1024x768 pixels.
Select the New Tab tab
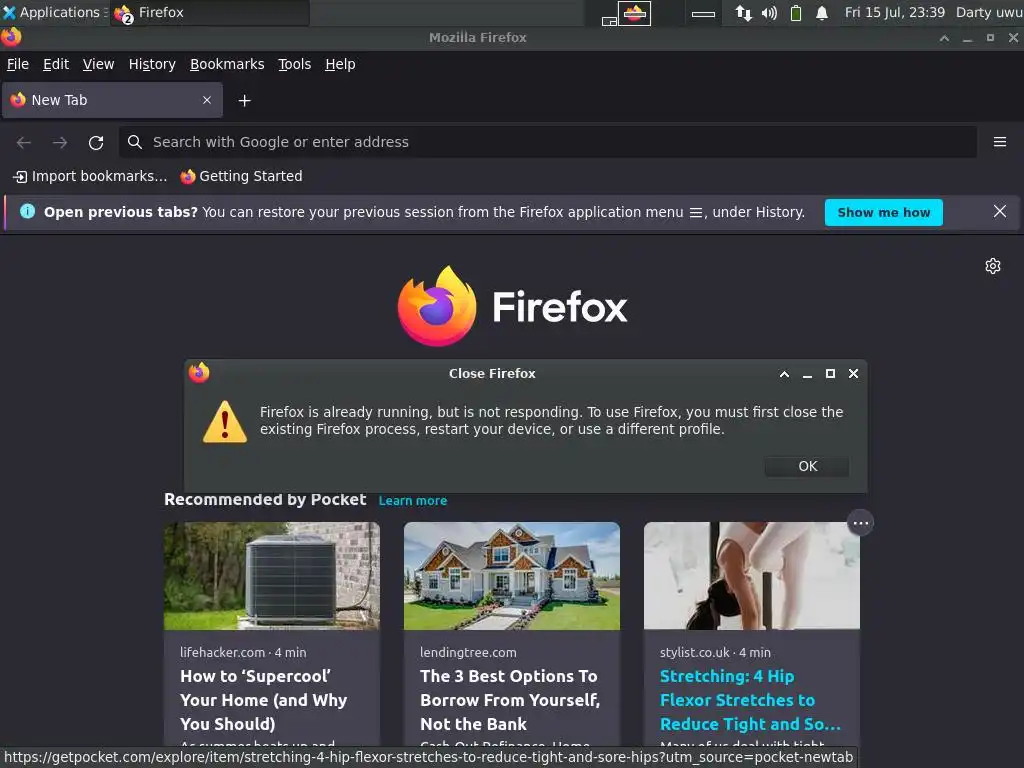click(112, 100)
